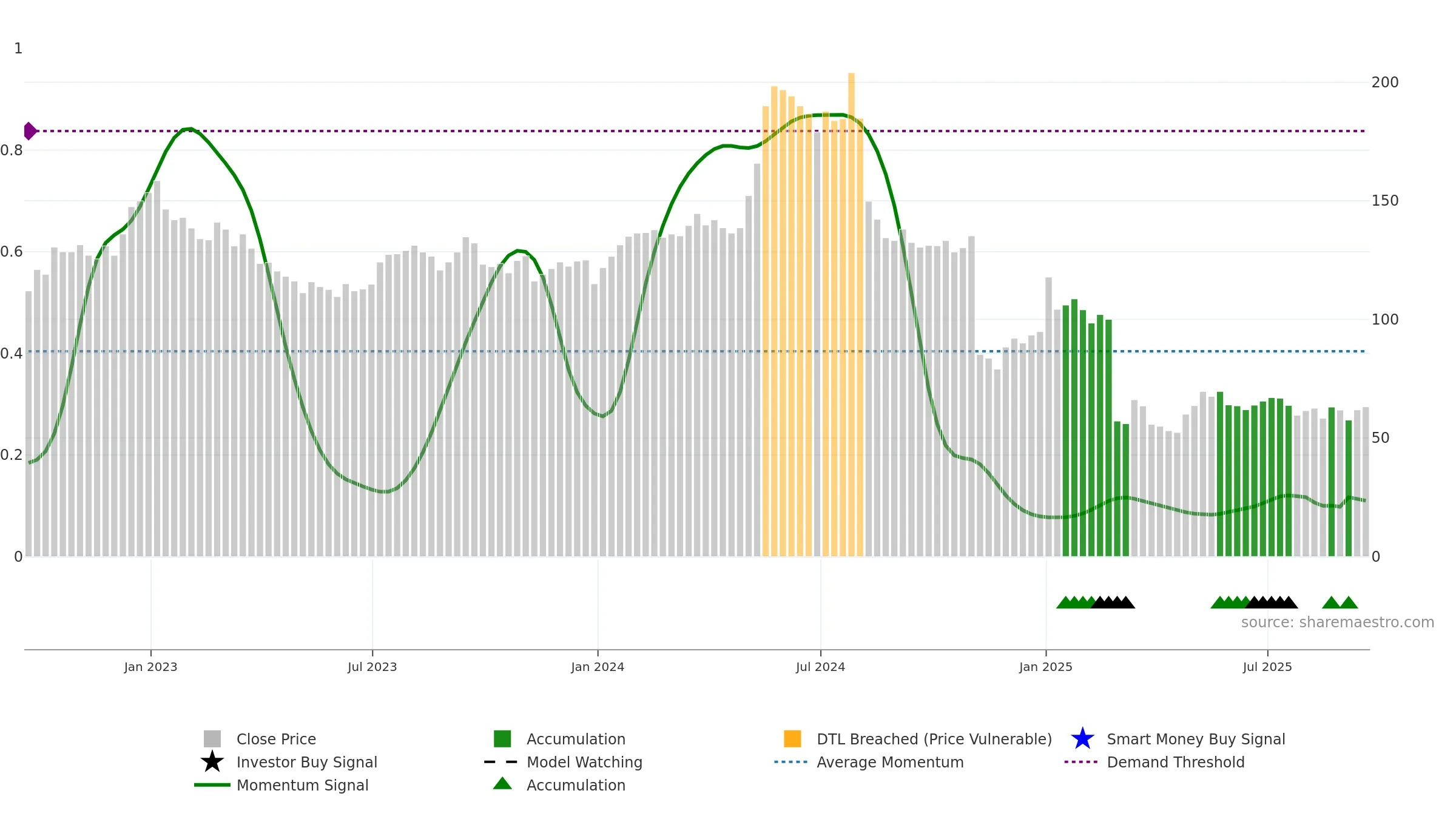
Task: Click the green Momentum Signal legend line
Action: point(212,785)
